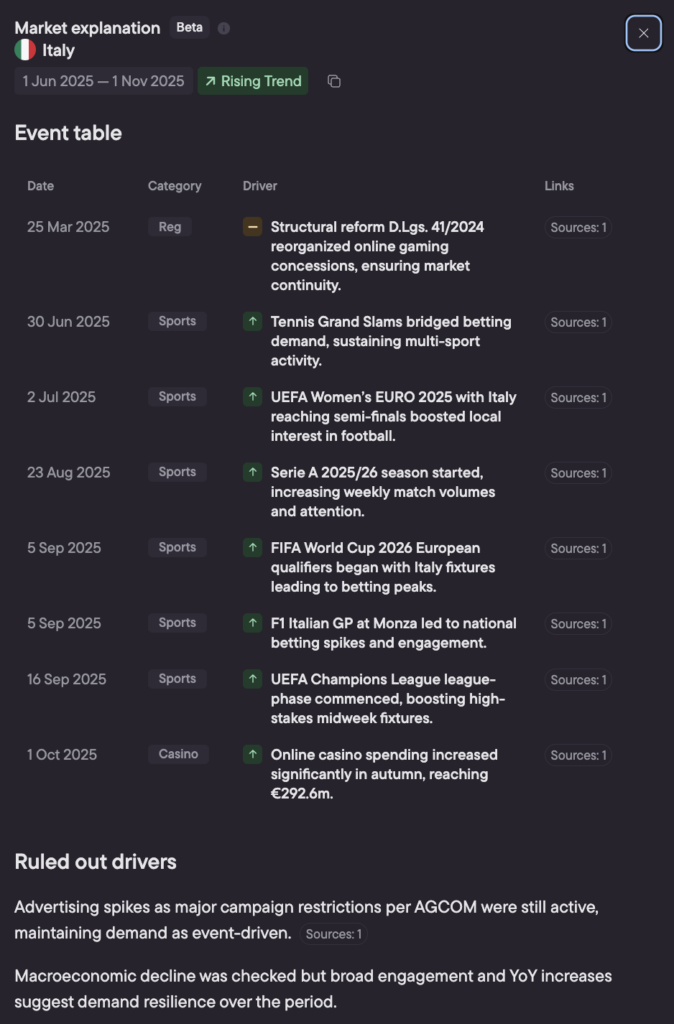Click the up-arrow icon for F1 Italian GP
This screenshot has width=674, height=1024.
(252, 623)
